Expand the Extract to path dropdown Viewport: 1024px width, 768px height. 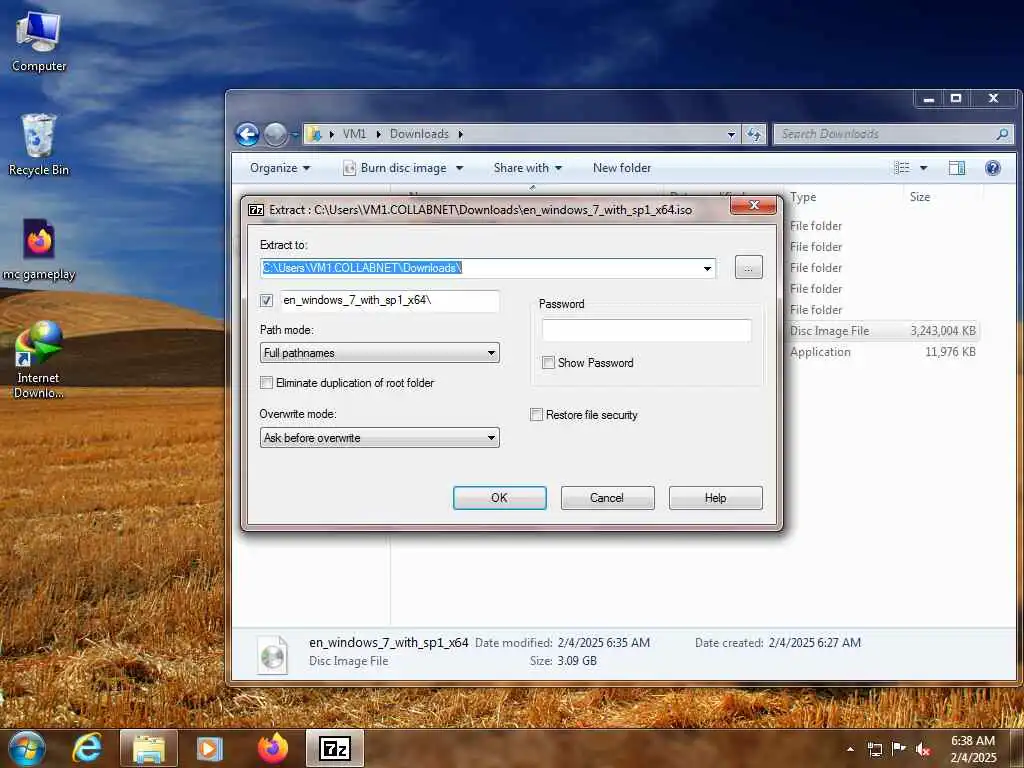(x=707, y=268)
